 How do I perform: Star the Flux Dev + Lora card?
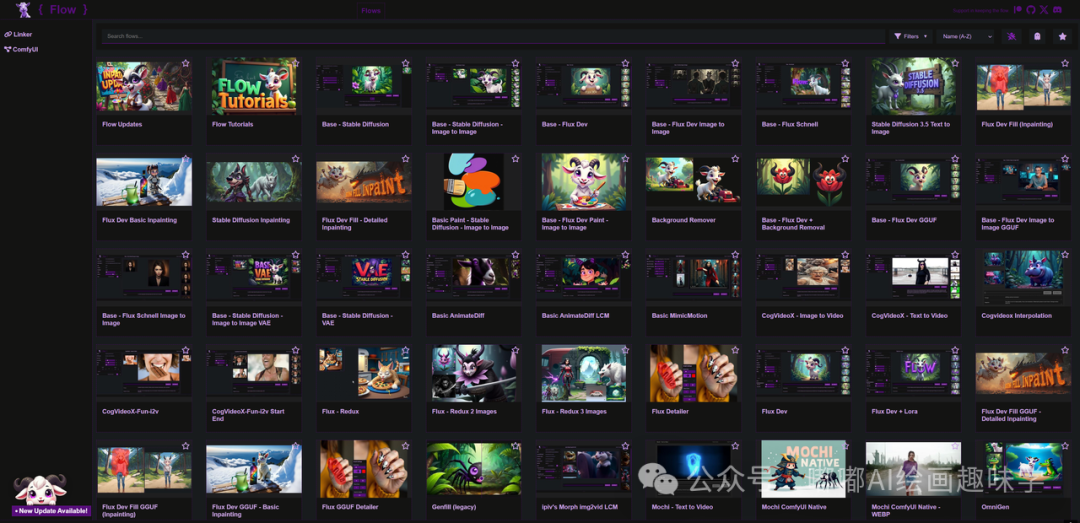click(955, 350)
